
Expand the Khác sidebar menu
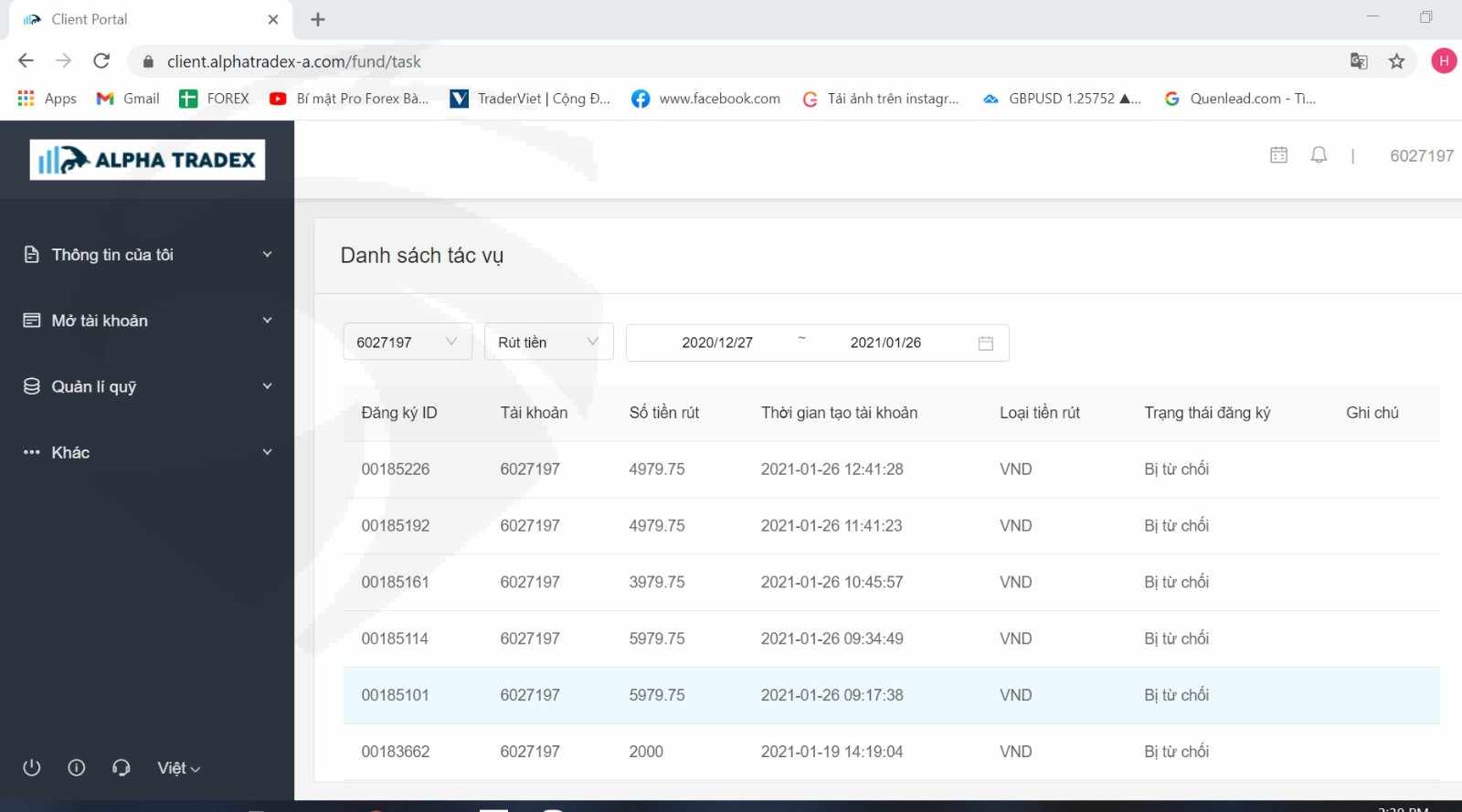(x=147, y=452)
